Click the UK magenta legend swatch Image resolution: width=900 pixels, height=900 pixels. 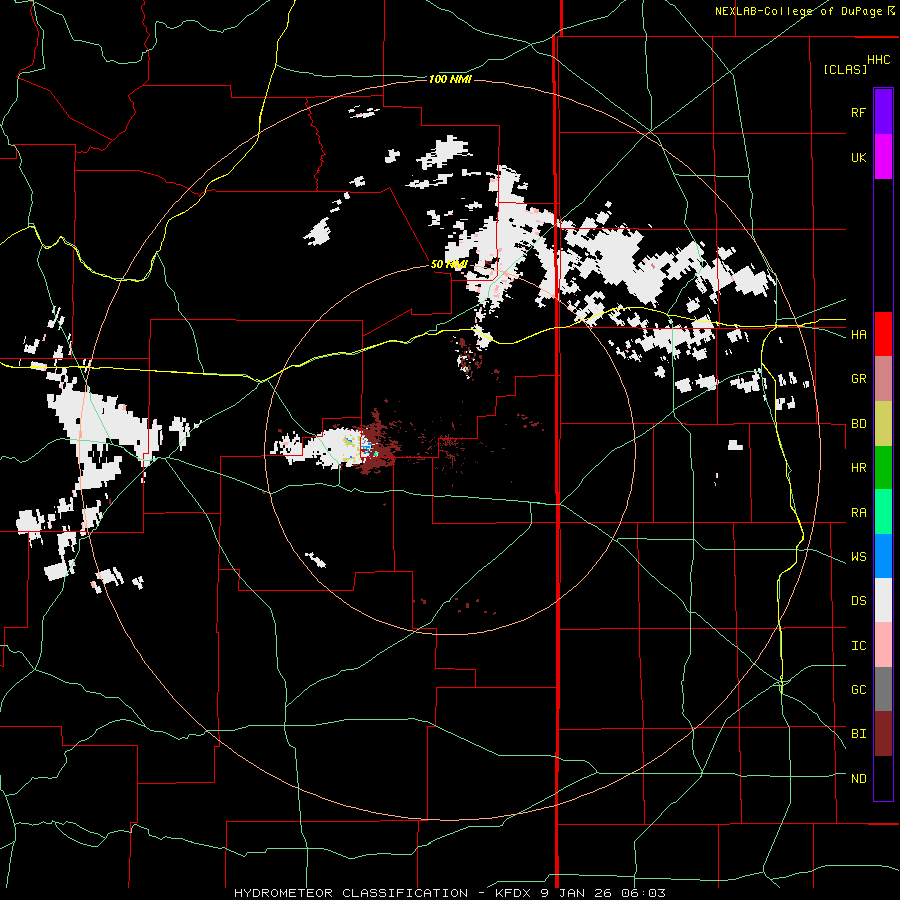click(x=883, y=157)
